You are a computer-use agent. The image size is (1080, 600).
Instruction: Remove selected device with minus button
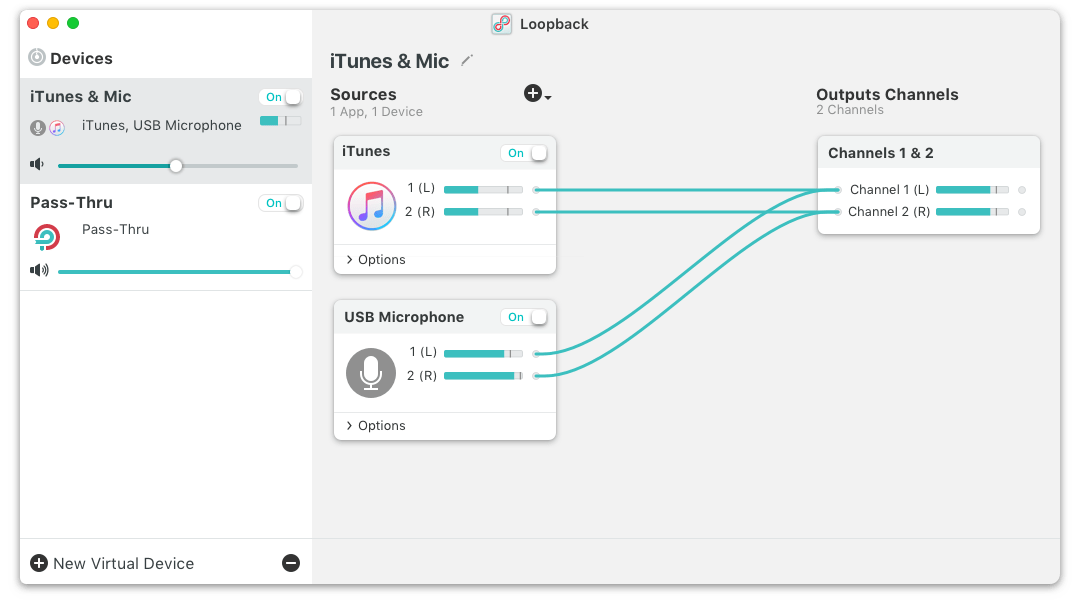[291, 563]
